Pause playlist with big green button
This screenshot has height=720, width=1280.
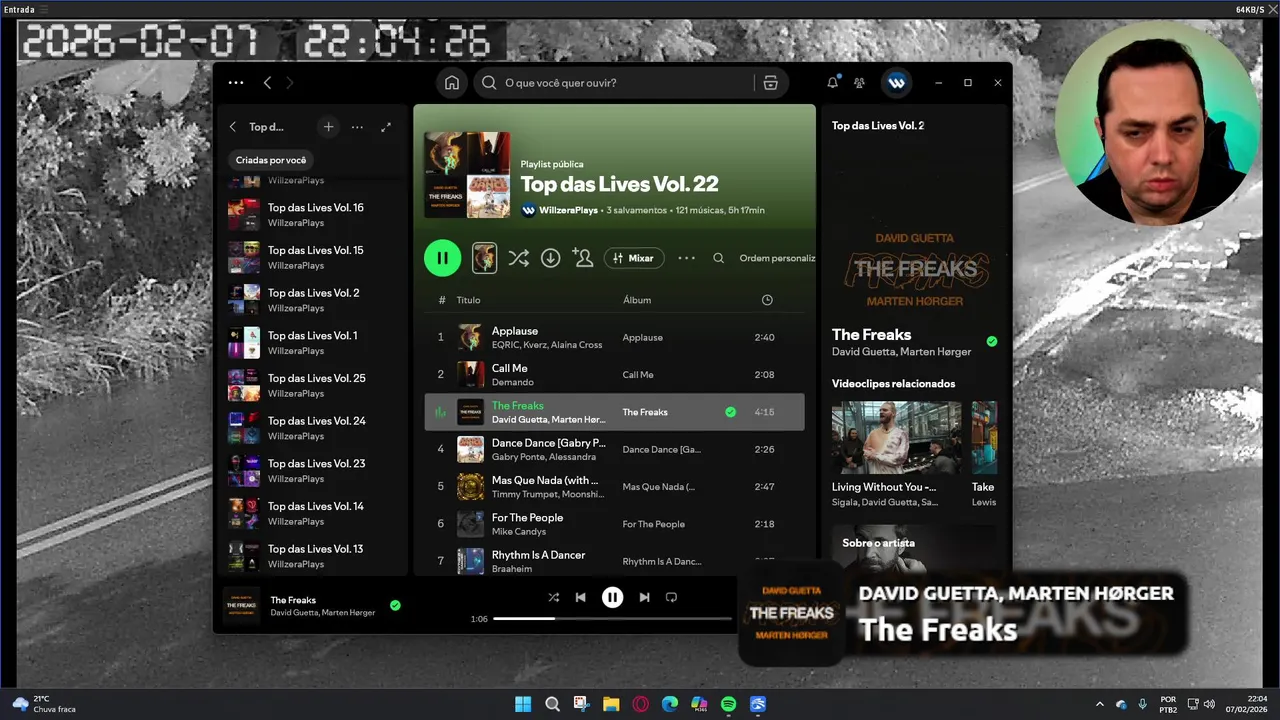click(x=442, y=258)
